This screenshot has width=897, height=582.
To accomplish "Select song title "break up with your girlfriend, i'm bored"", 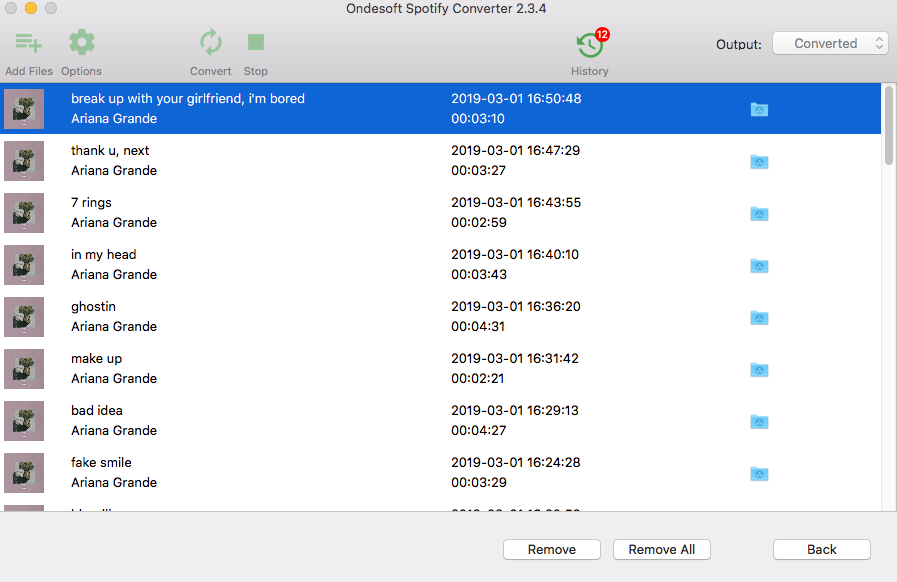I will tap(188, 98).
